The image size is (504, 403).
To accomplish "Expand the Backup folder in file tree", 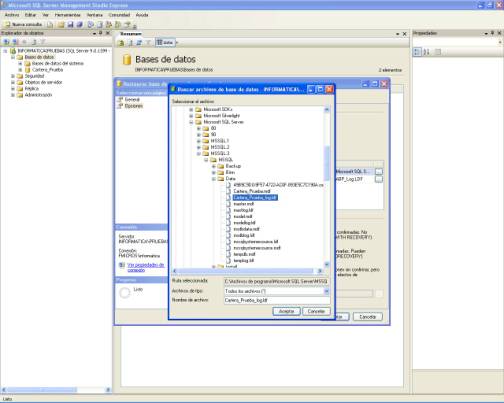I will coord(214,166).
